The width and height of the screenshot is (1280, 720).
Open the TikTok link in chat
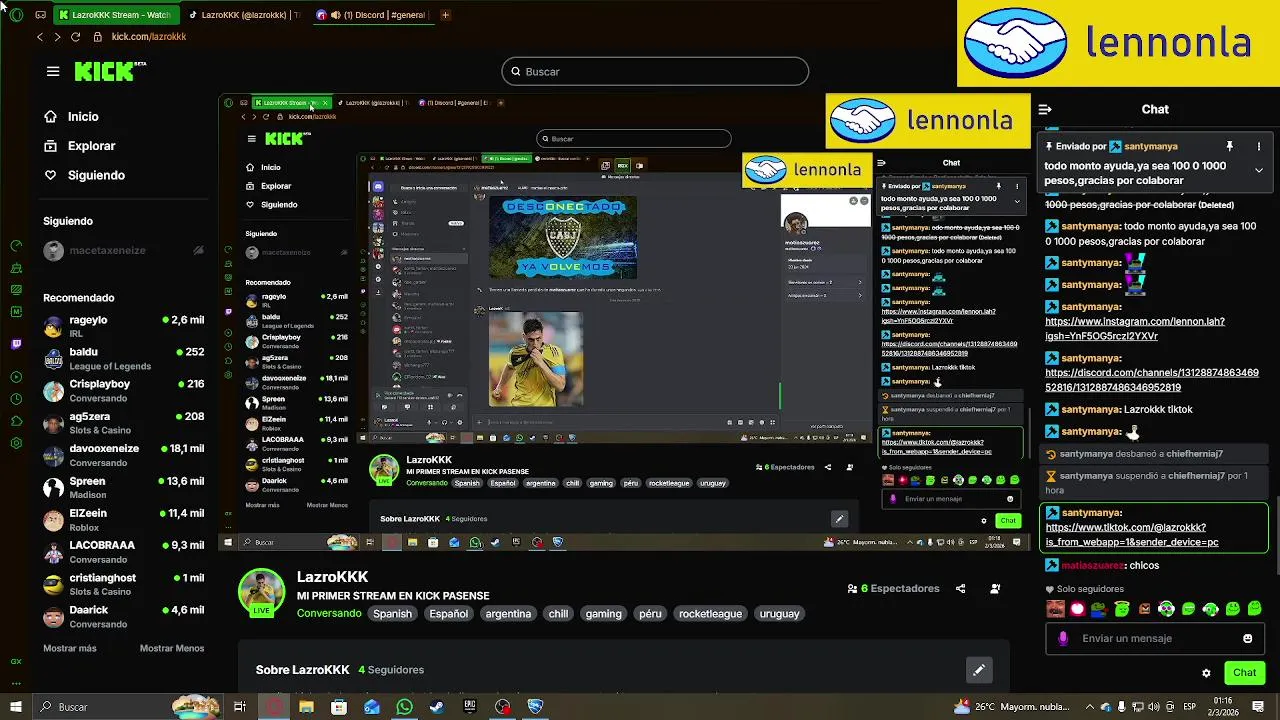coord(1132,535)
